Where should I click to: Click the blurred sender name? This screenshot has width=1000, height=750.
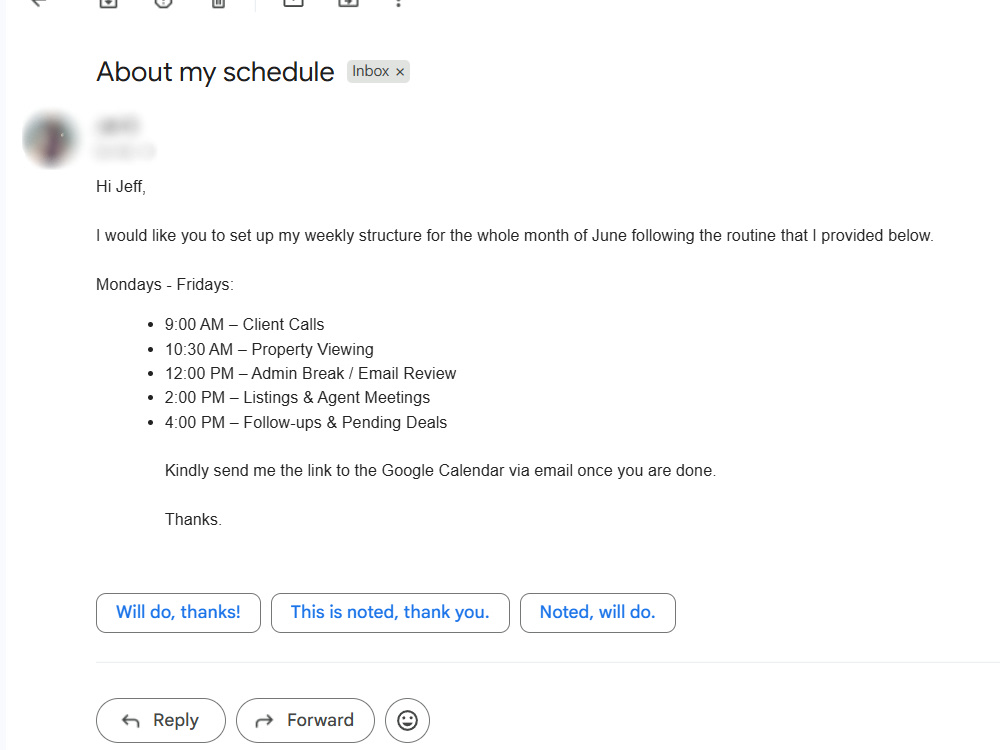[118, 126]
